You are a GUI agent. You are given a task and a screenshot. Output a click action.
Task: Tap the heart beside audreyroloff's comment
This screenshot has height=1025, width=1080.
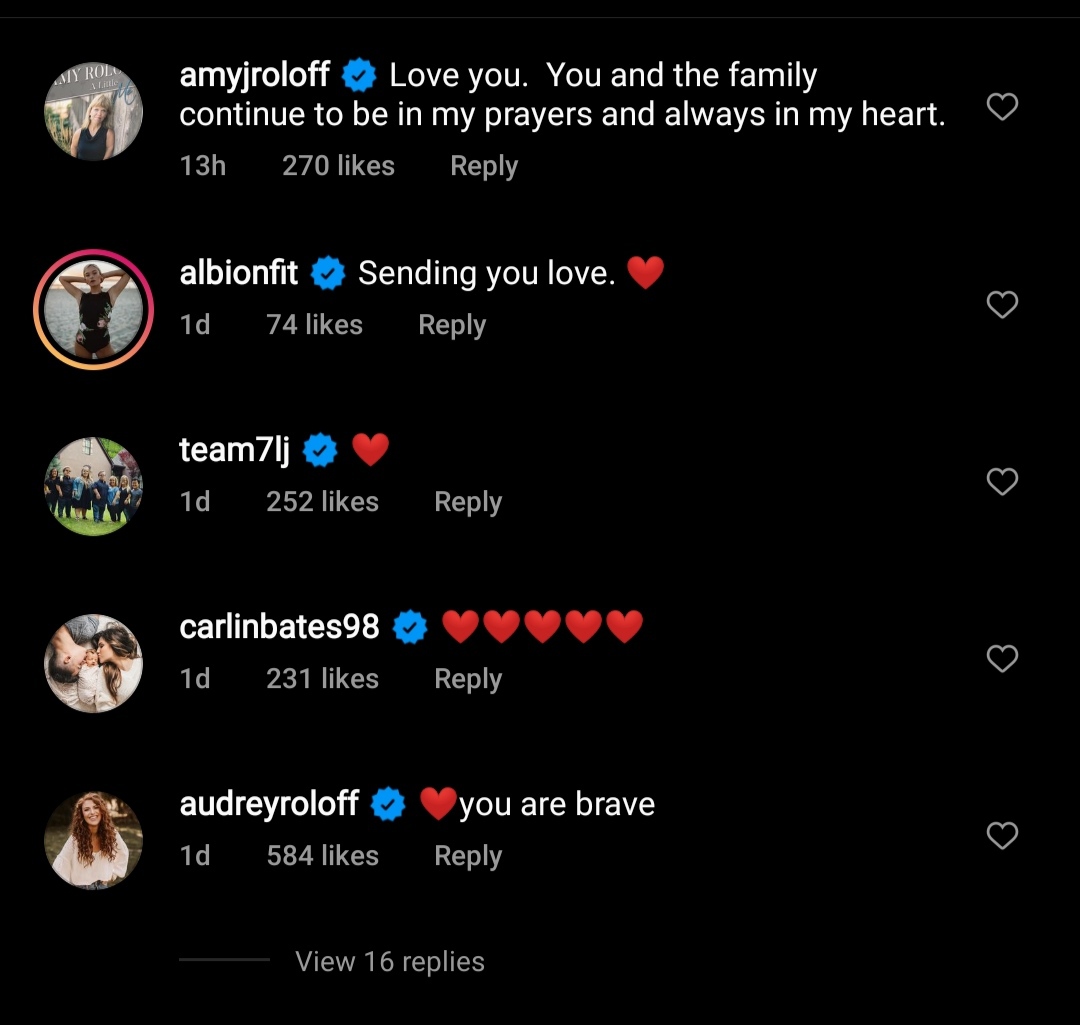[1002, 835]
